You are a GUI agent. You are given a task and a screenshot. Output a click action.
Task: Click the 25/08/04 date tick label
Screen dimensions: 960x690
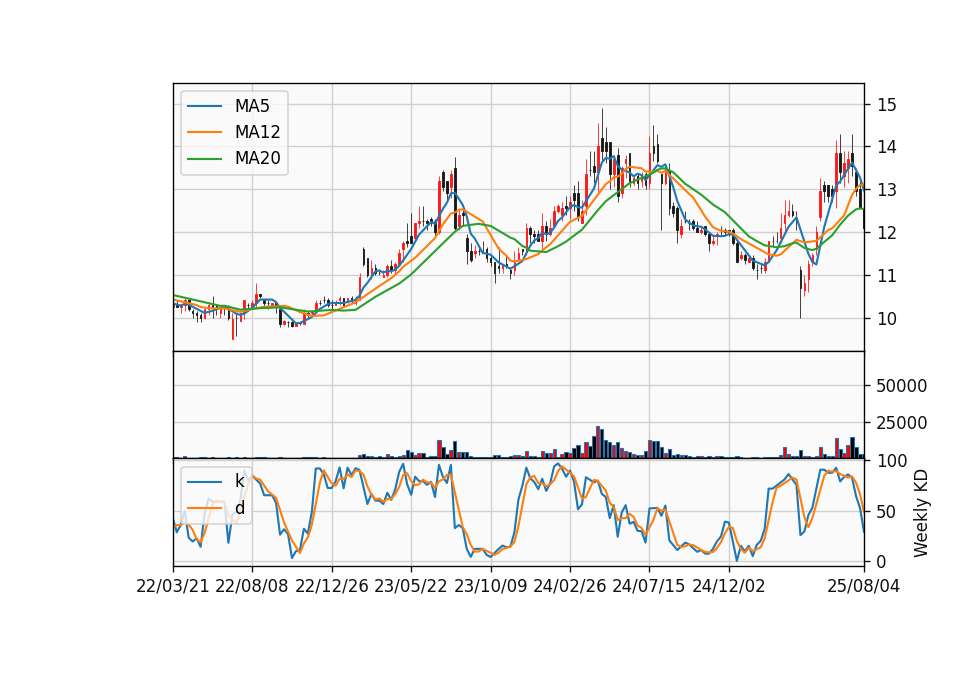[864, 586]
